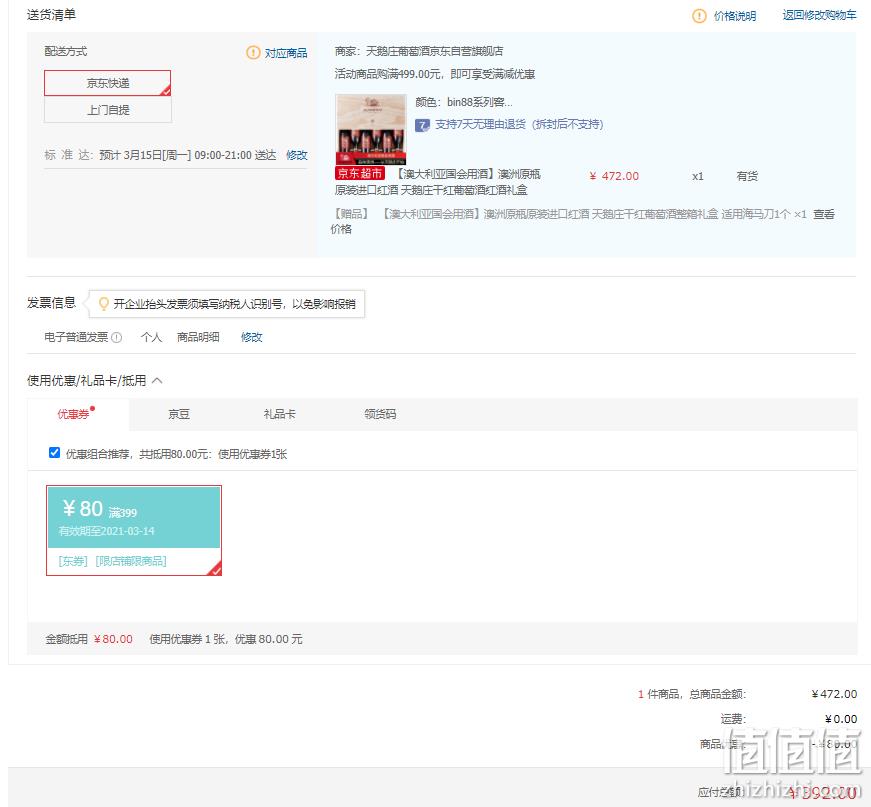Modify invoice information via 修改

[252, 337]
